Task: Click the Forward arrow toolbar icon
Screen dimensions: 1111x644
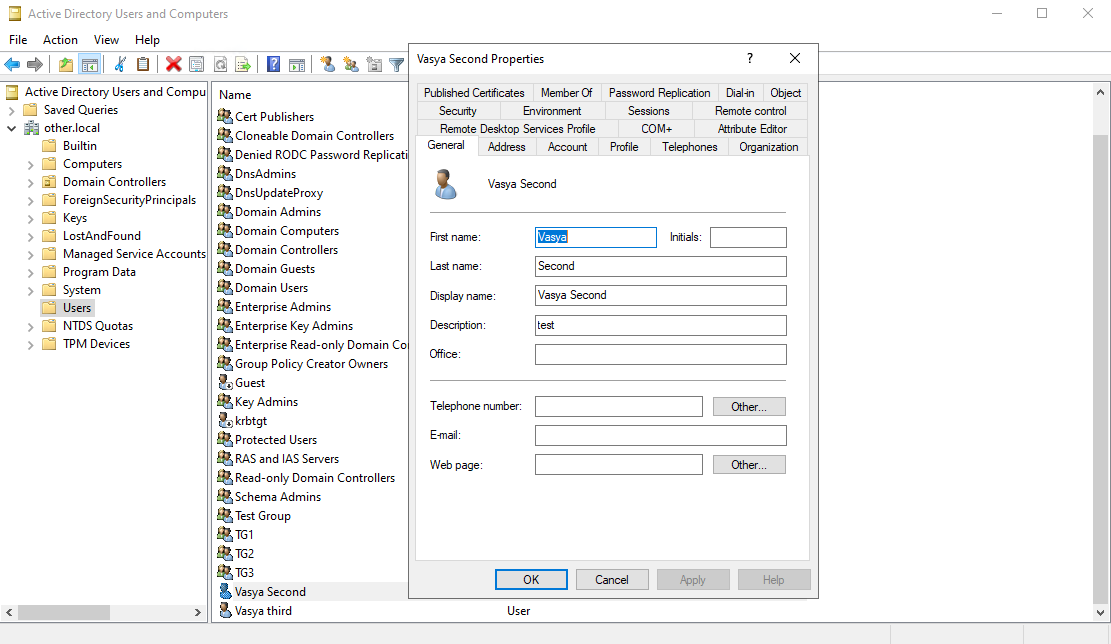Action: [35, 64]
